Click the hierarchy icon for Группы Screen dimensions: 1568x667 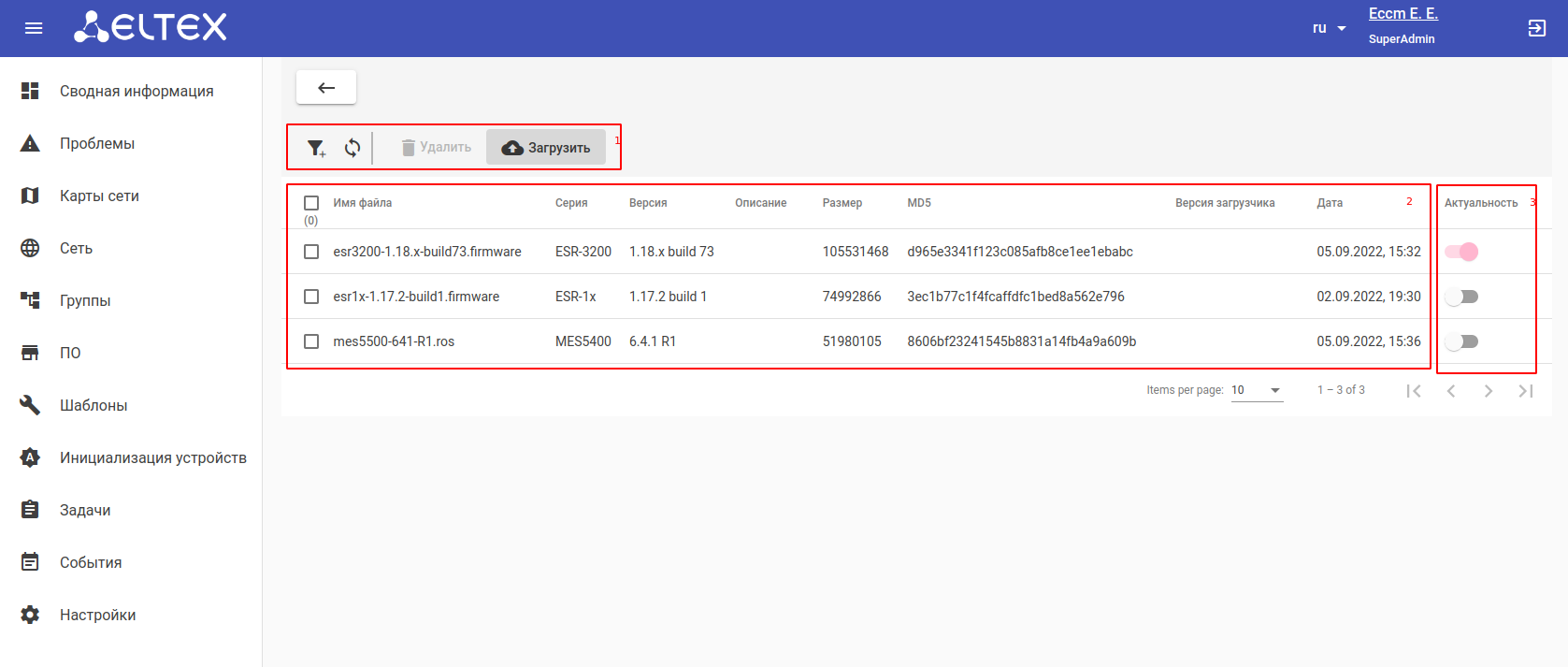[x=30, y=300]
